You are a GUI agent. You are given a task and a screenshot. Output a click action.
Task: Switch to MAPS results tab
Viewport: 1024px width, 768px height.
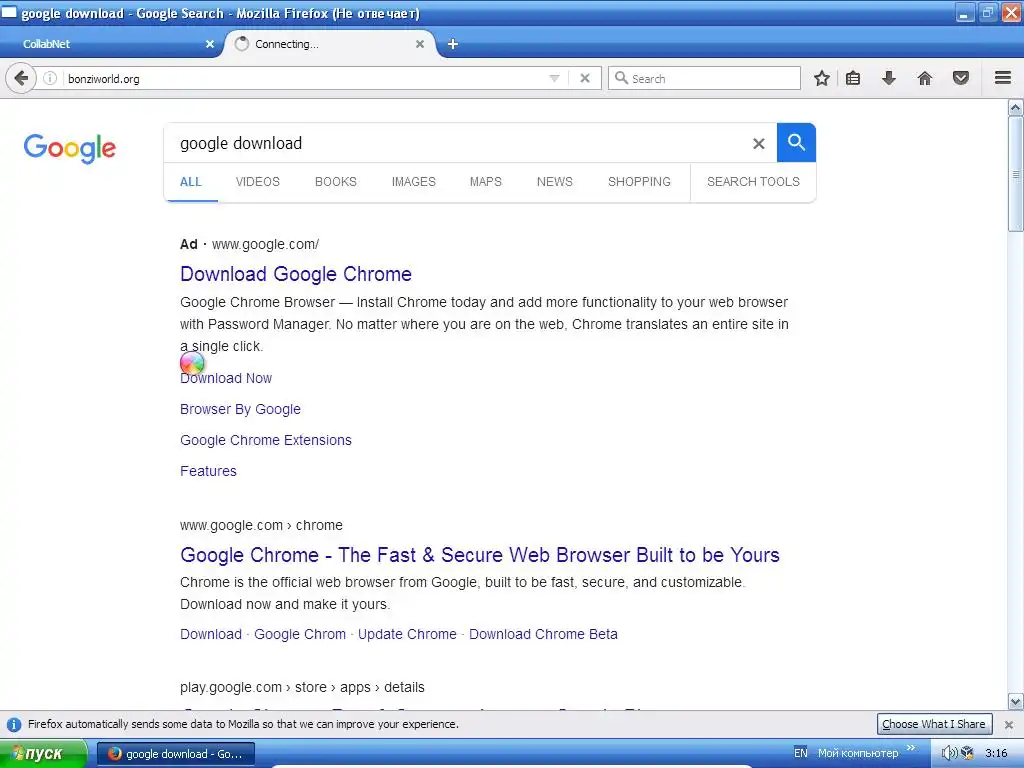coord(486,182)
